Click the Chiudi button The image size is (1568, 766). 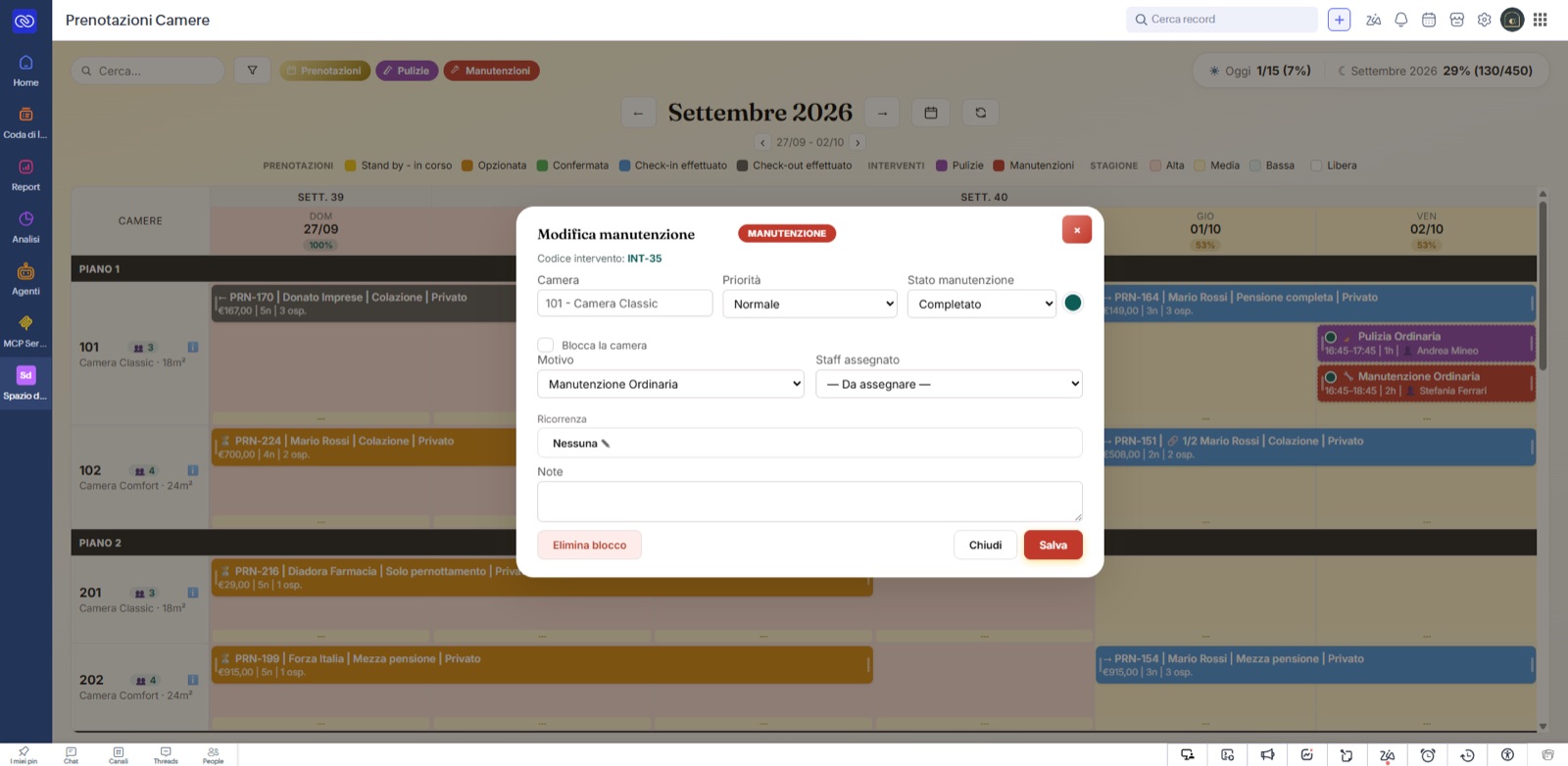[985, 545]
